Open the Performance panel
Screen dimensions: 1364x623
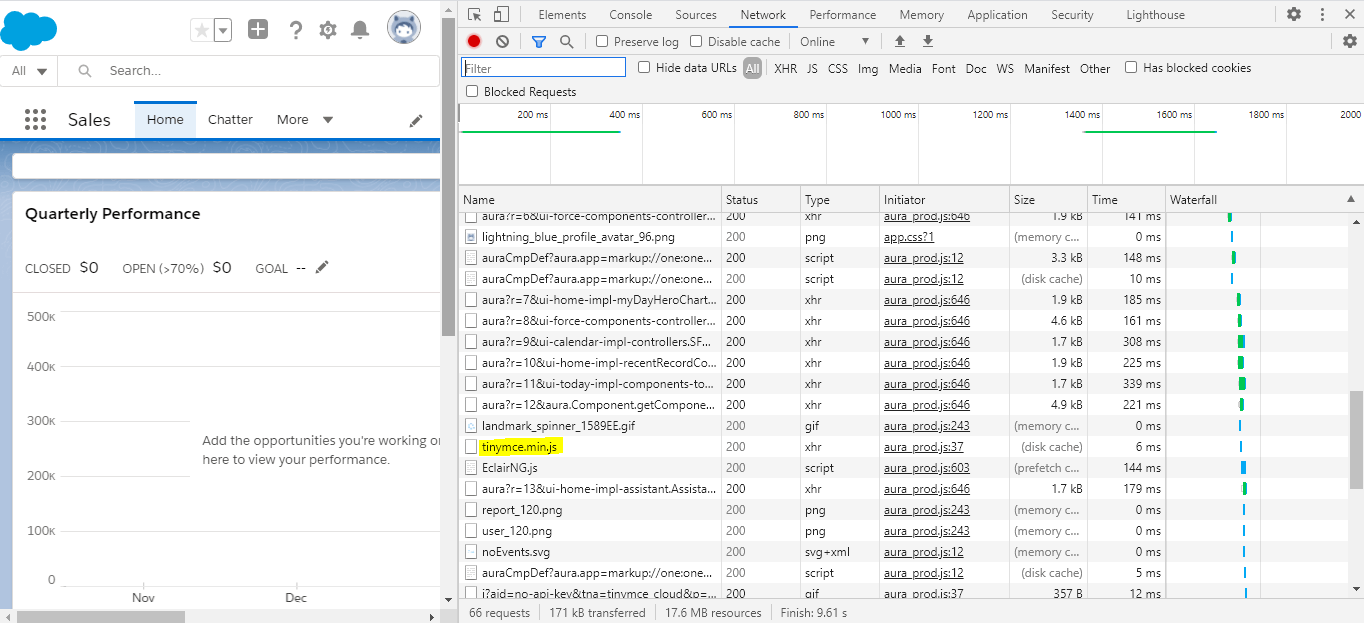click(843, 15)
